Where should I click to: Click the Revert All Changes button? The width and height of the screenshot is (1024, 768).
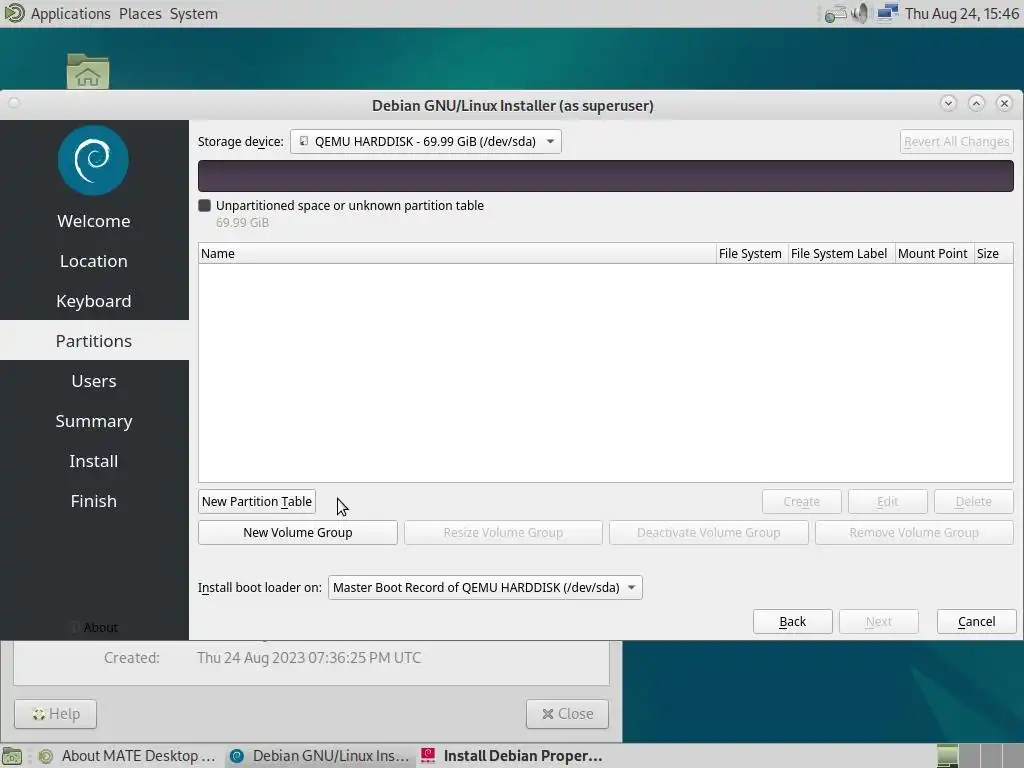click(x=956, y=142)
